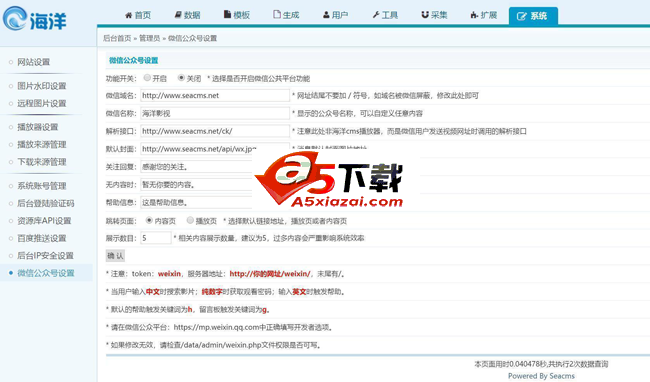Click the 后台首页 breadcrumb link
Screen dimensions: 650x382
click(x=117, y=38)
